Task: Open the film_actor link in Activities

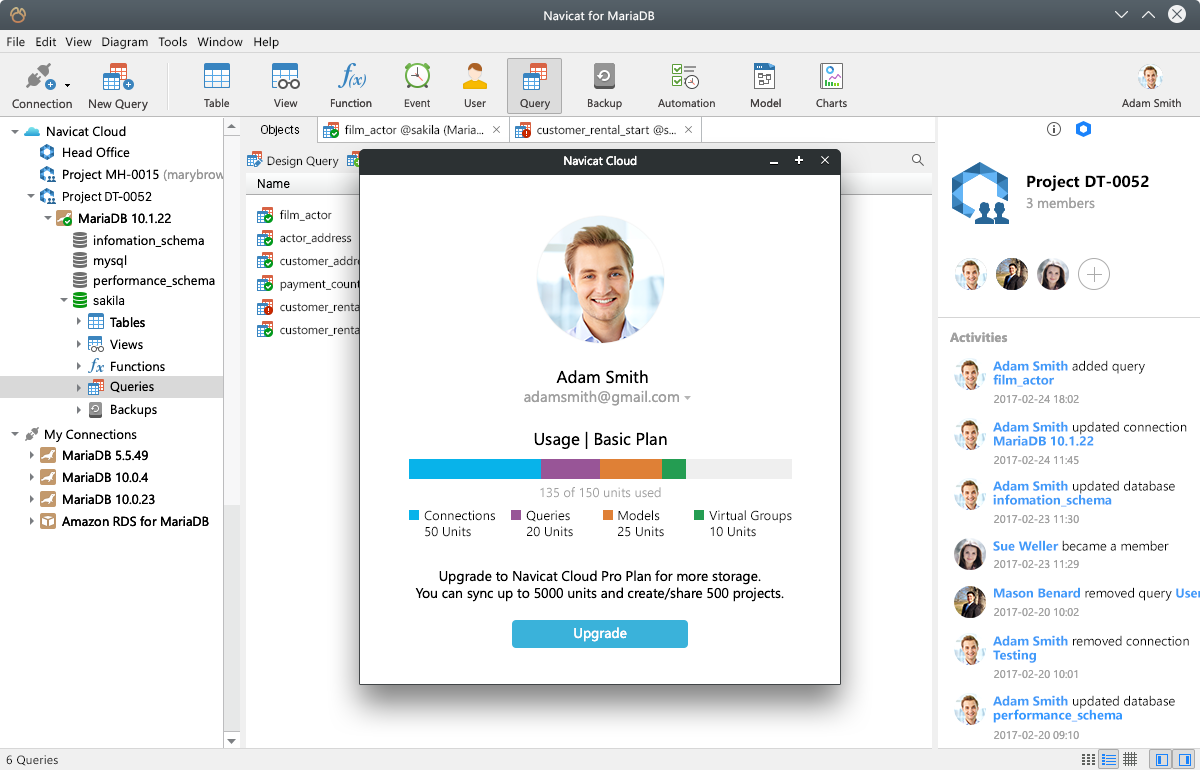Action: tap(1023, 380)
